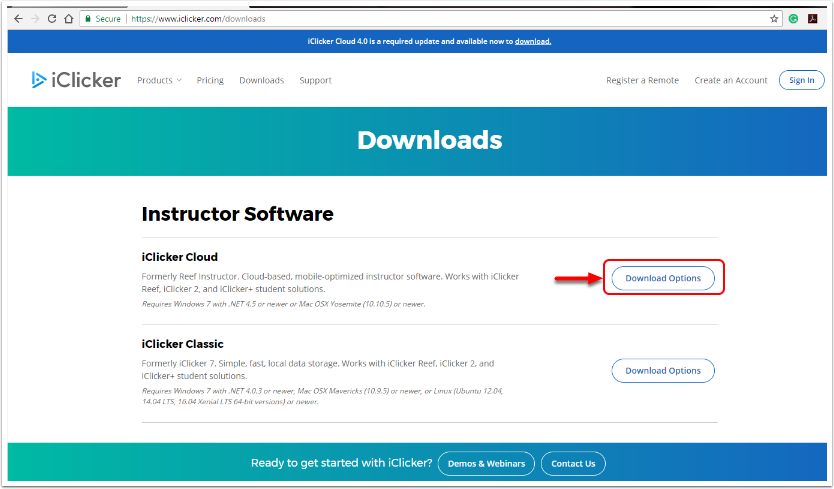Reload the page with the refresh icon
Viewport: 834px width, 489px height.
point(52,19)
